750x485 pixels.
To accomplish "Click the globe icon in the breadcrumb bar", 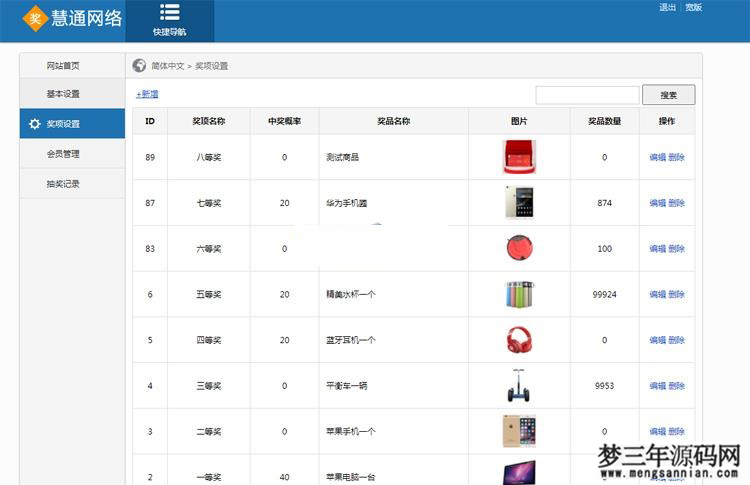I will click(139, 66).
